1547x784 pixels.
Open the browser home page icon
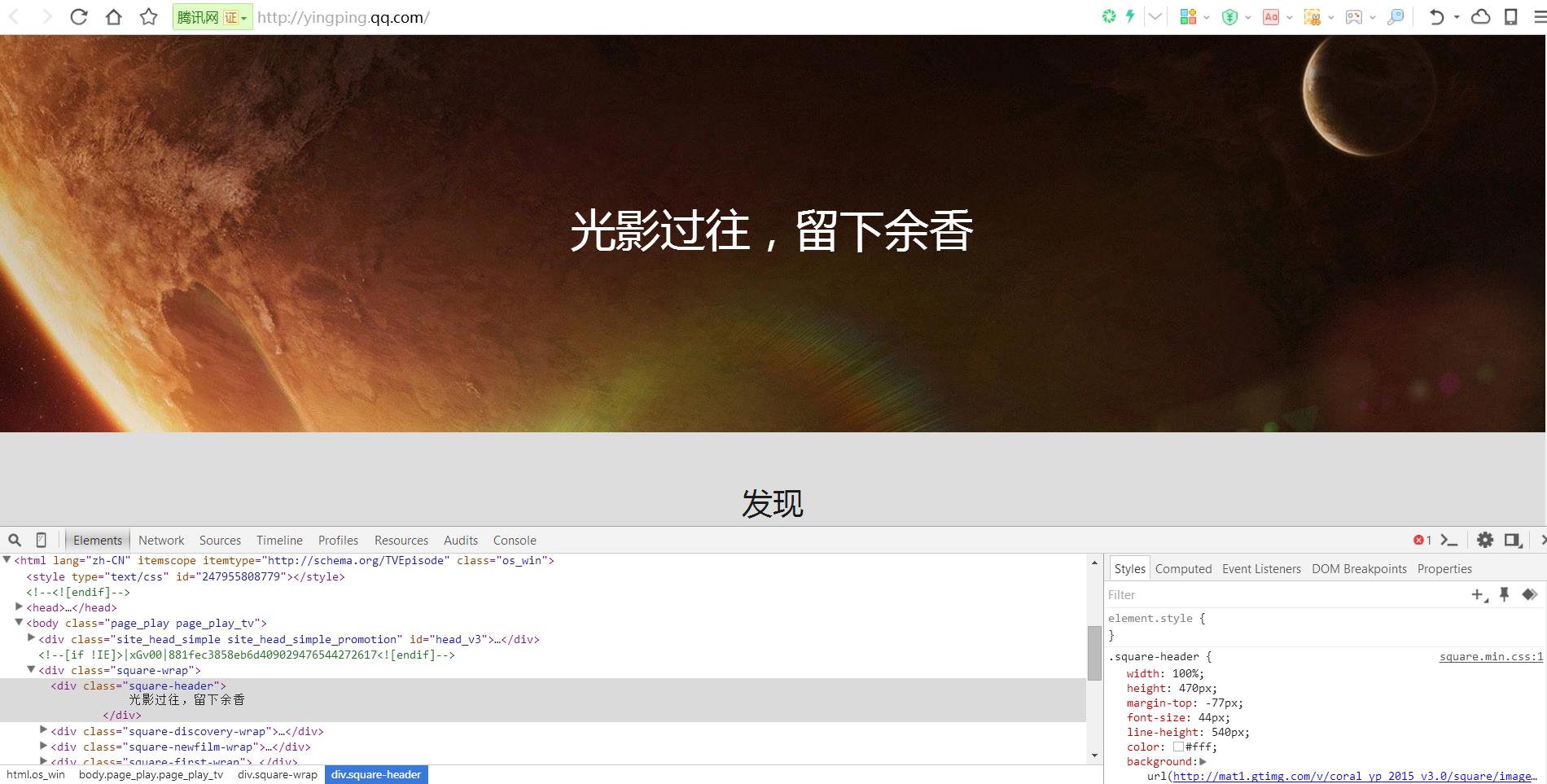(114, 16)
